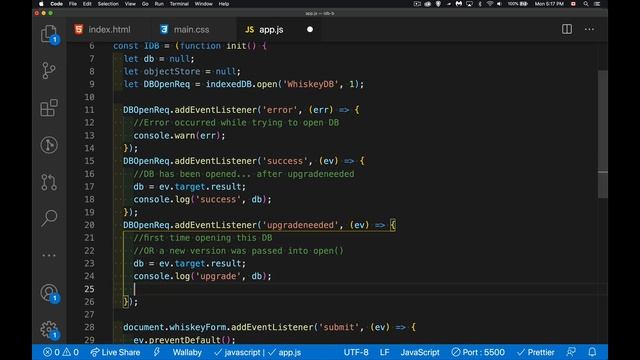The height and width of the screenshot is (360, 640).
Task: Click the javascript | app.js lint status
Action: point(258,352)
